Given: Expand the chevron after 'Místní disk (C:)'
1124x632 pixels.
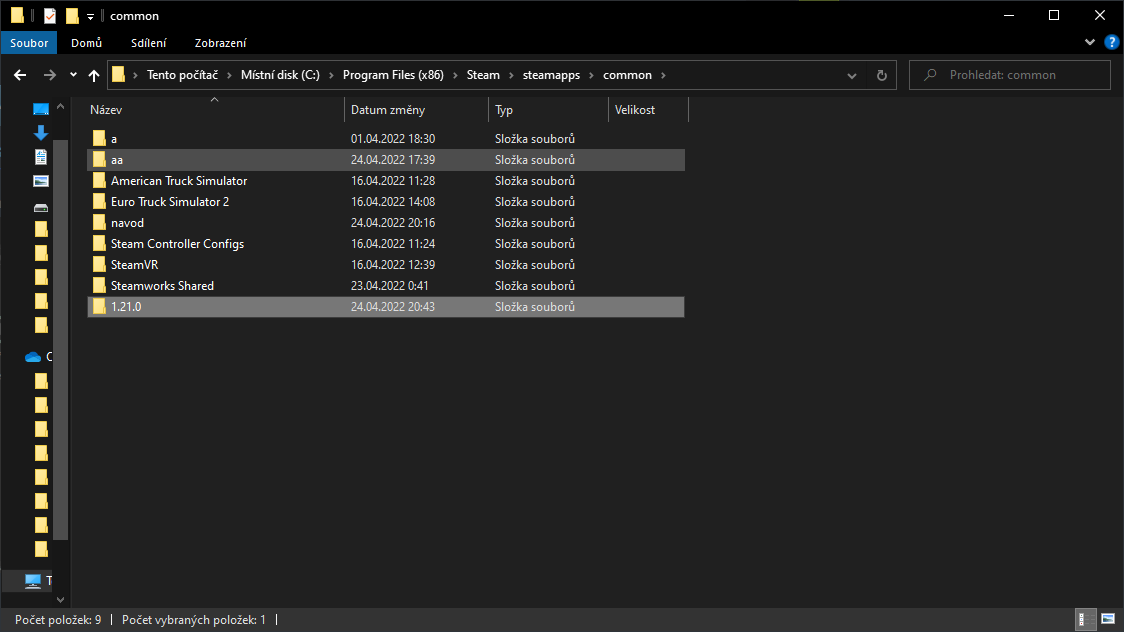Looking at the screenshot, I should pyautogui.click(x=331, y=75).
